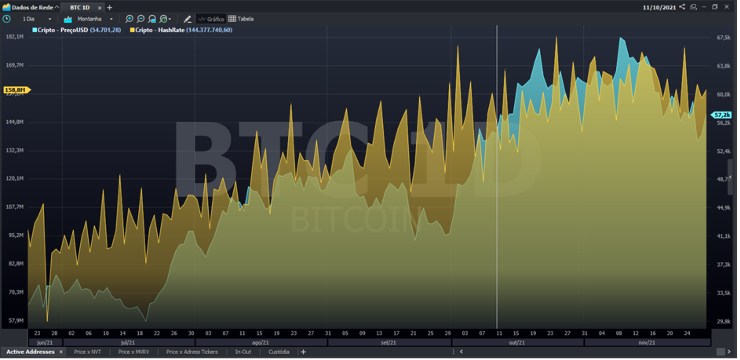
Task: Click the out/21 month label
Action: (517, 343)
